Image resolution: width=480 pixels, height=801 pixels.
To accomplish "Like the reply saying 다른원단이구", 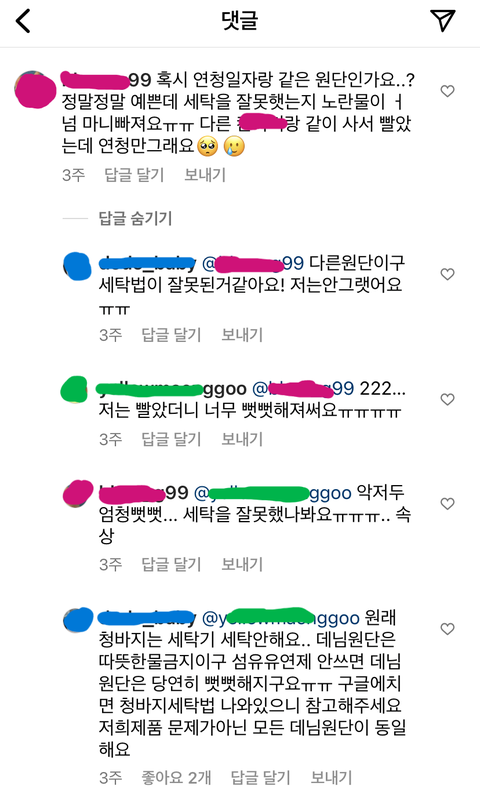I will click(447, 274).
